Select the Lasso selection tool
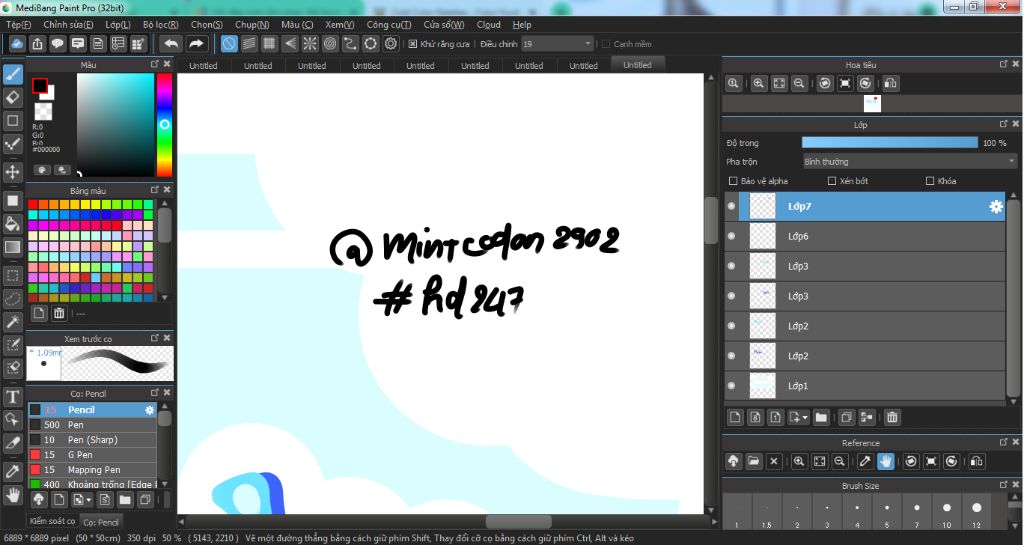 [12, 298]
